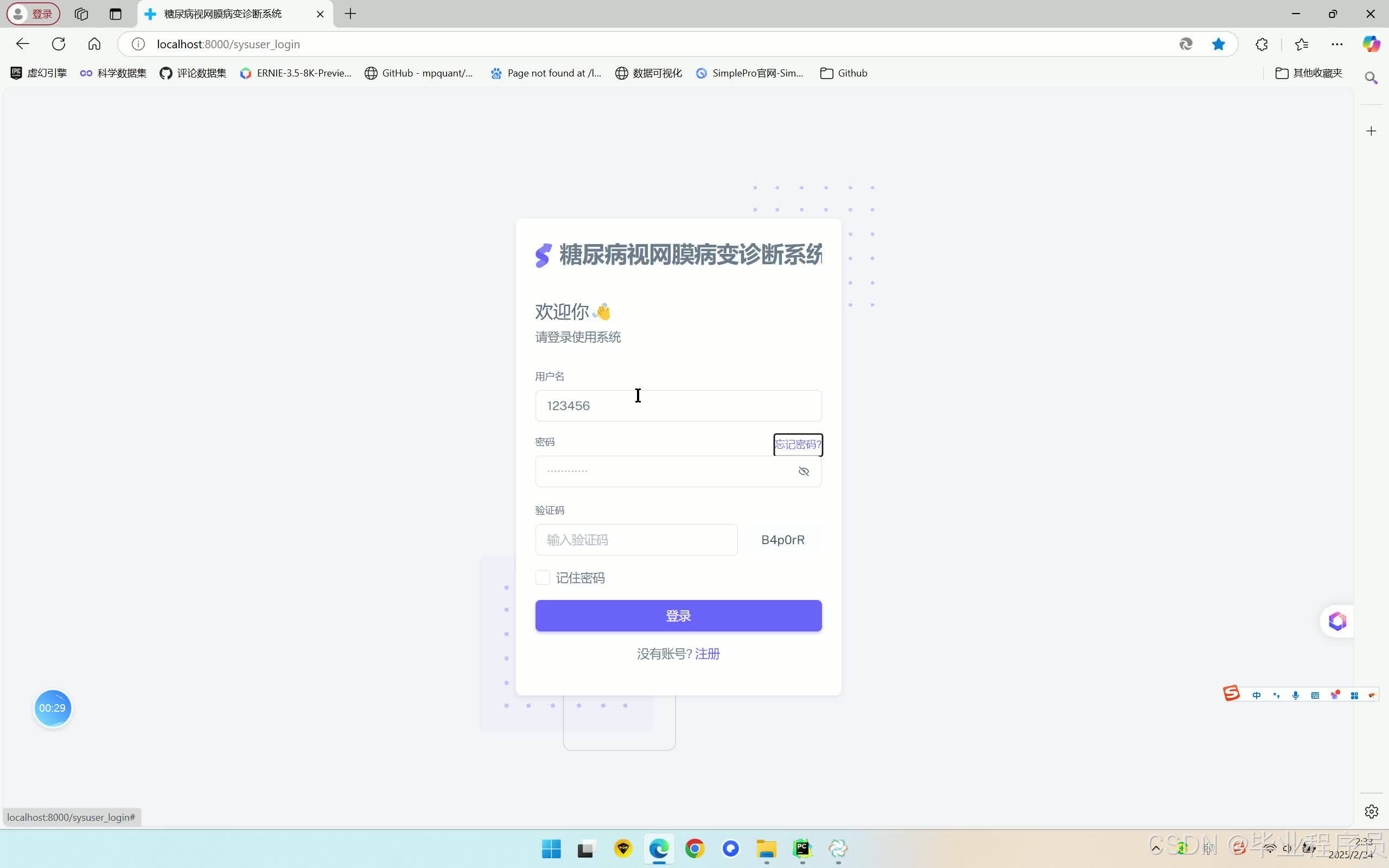Click the sidebar search icon
The image size is (1389, 868).
(x=1371, y=78)
